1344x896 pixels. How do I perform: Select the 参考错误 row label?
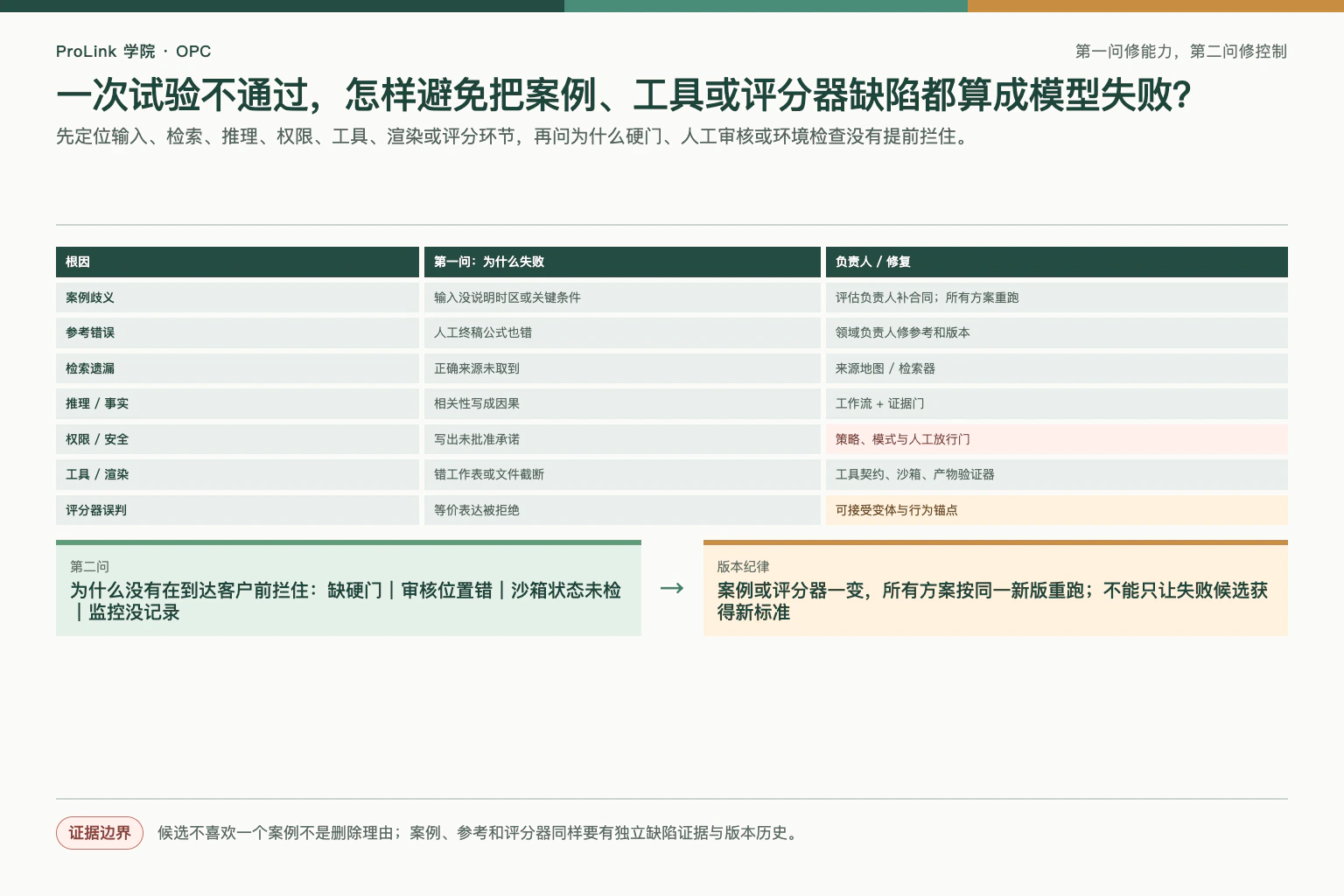237,332
